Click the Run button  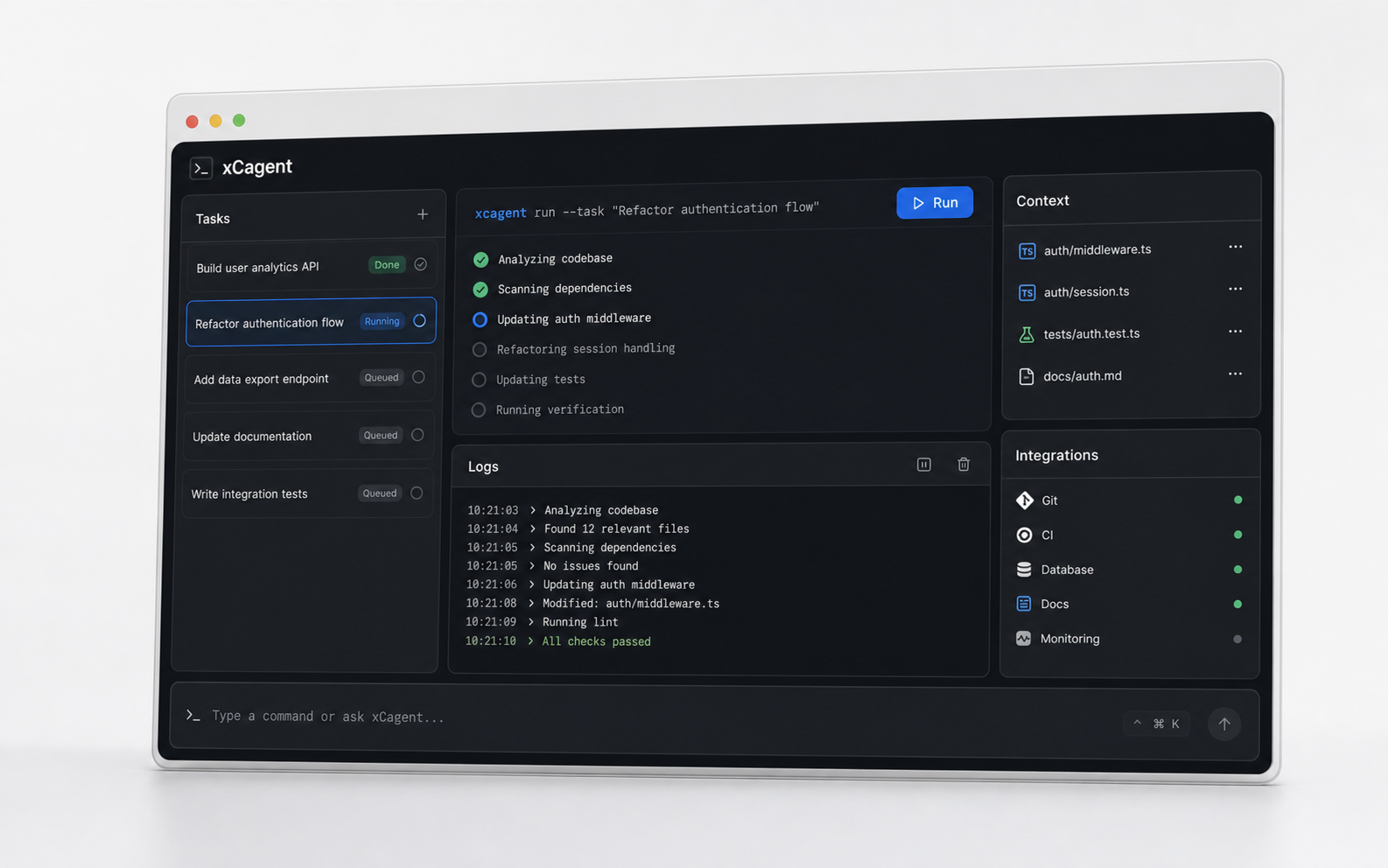click(x=935, y=202)
